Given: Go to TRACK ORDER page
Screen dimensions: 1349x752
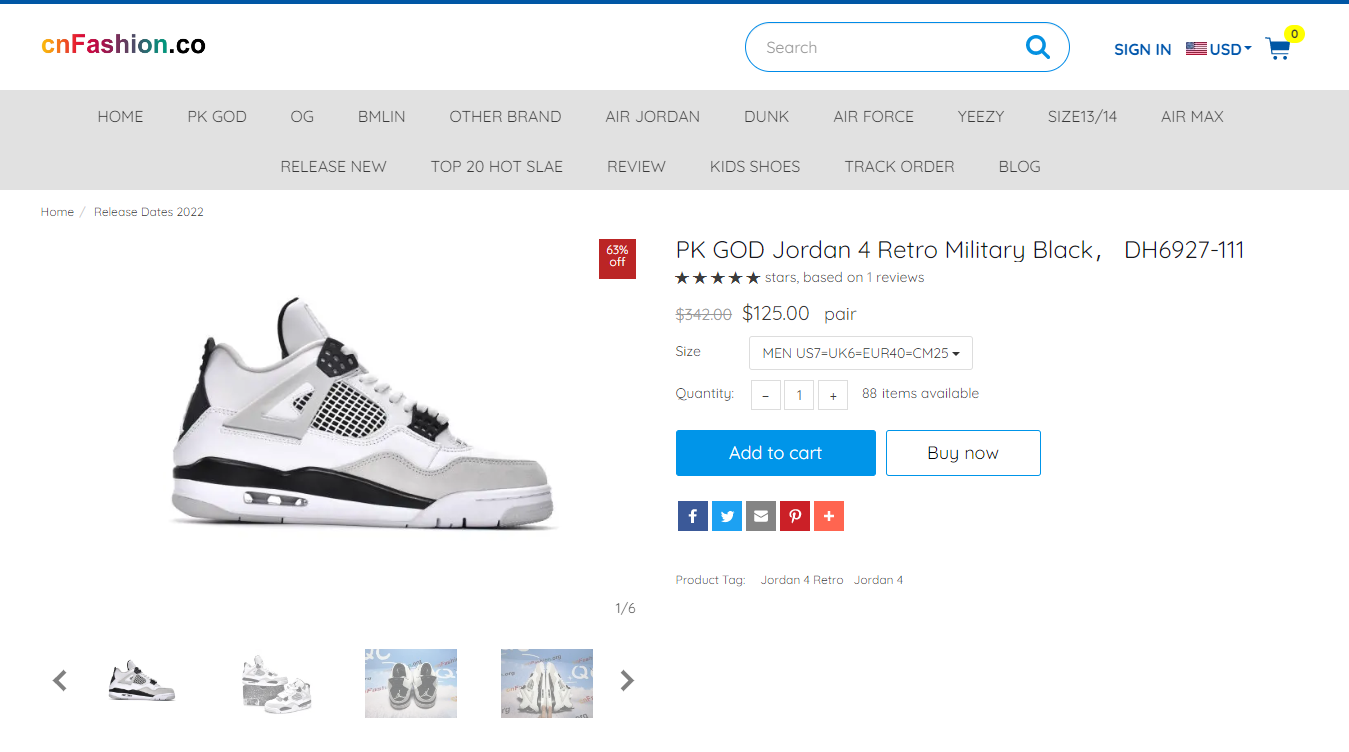Looking at the screenshot, I should pos(899,166).
